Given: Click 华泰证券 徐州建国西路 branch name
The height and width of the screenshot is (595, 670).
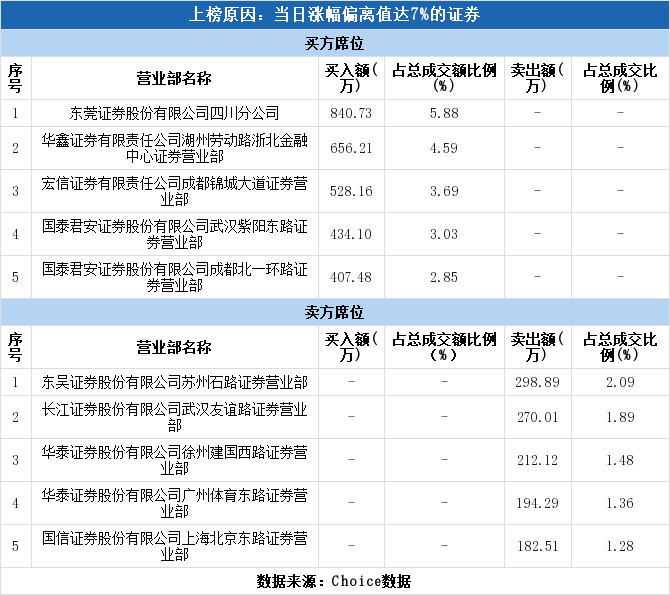Looking at the screenshot, I should (174, 460).
